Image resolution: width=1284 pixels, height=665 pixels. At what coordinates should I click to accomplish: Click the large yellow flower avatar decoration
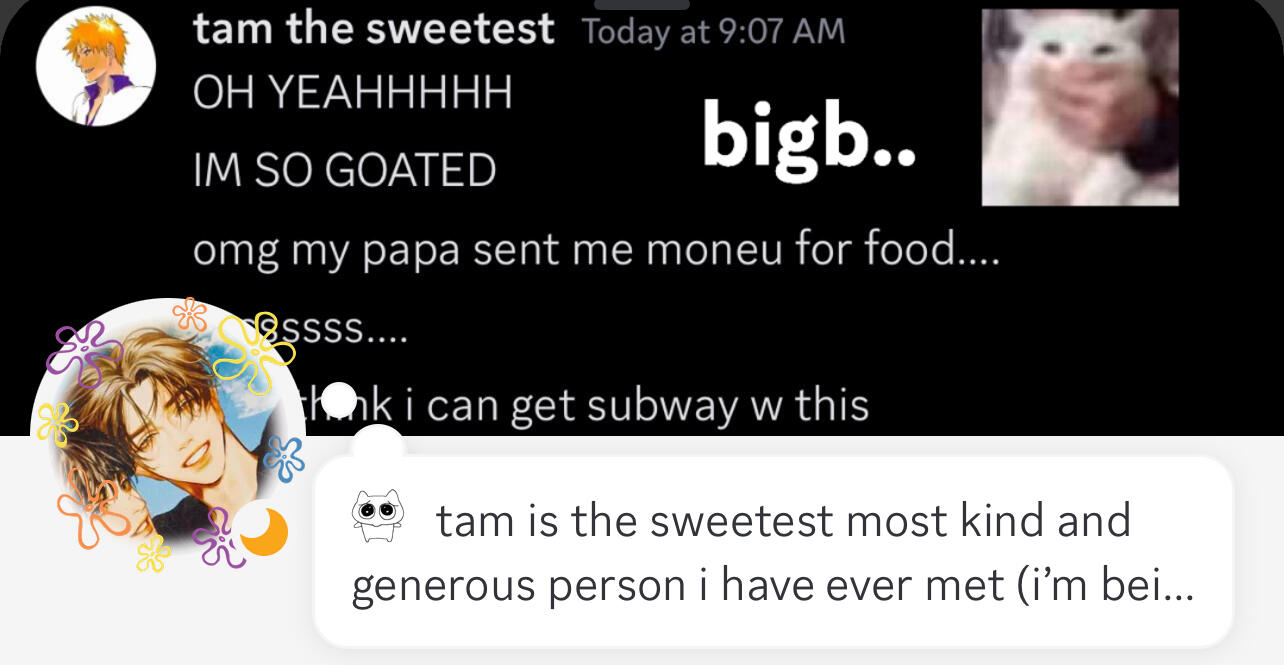[254, 351]
